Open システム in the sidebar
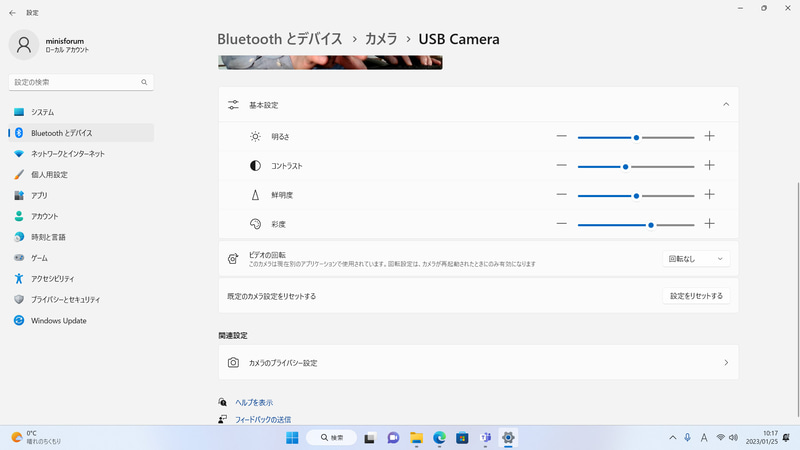The image size is (800, 450). coord(81,112)
